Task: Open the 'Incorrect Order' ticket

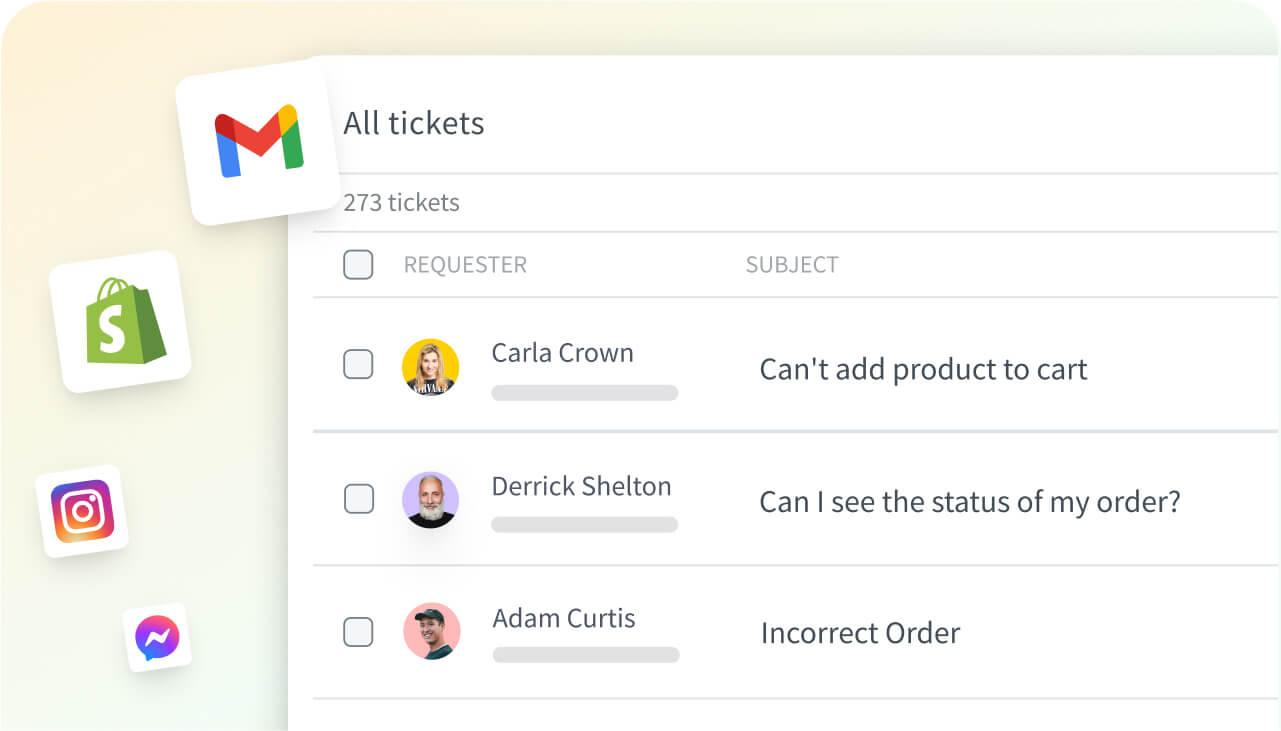Action: 860,633
